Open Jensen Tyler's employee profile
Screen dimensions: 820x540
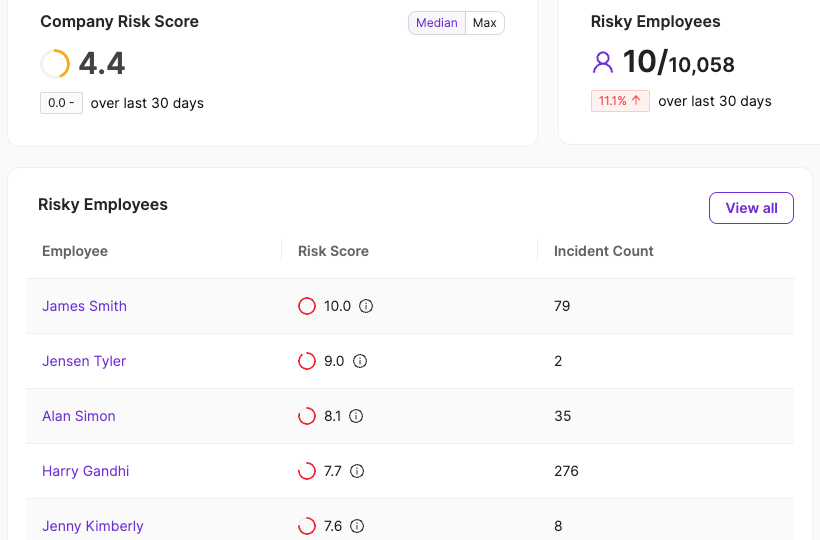tap(84, 361)
